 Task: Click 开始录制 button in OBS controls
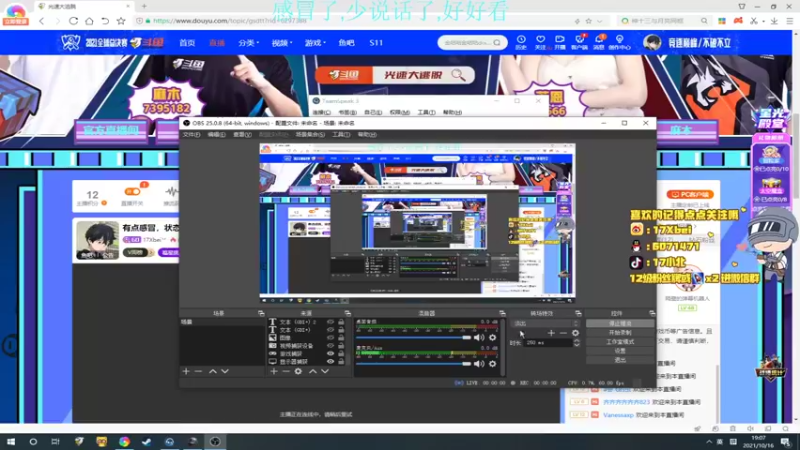pyautogui.click(x=620, y=333)
